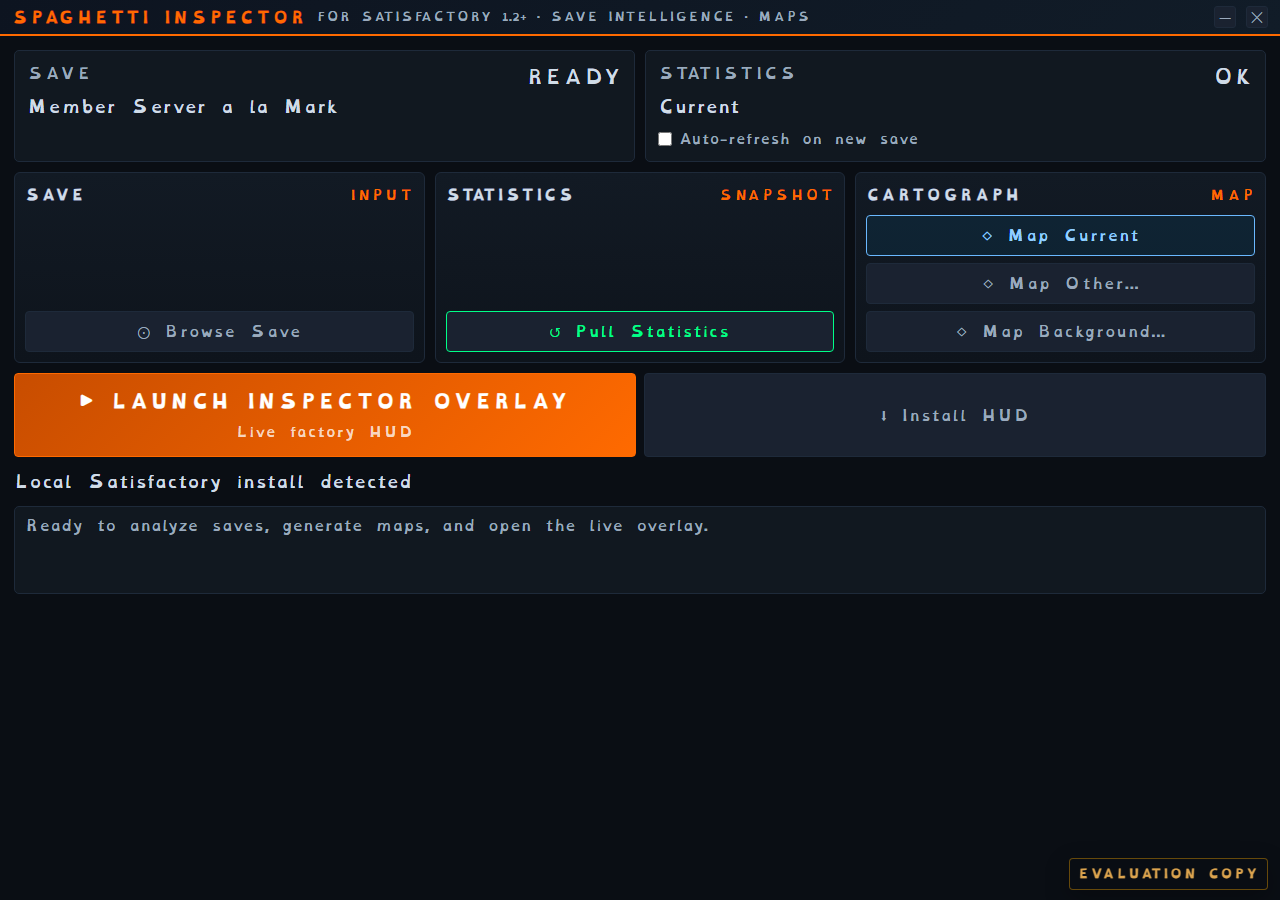
Task: Click the OK statistics status text
Action: (1233, 77)
